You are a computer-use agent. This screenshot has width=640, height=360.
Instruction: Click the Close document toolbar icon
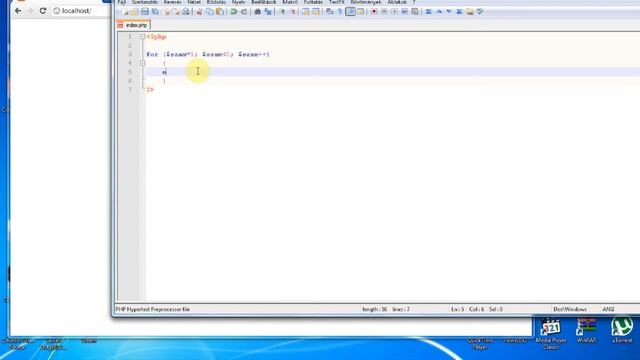point(167,12)
